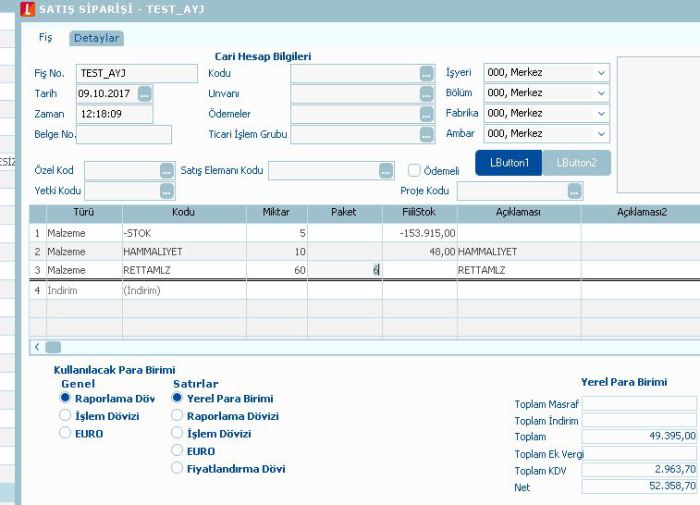This screenshot has height=505, width=700.
Task: Open the Ödemeler lookup ellipsis button
Action: tap(427, 114)
